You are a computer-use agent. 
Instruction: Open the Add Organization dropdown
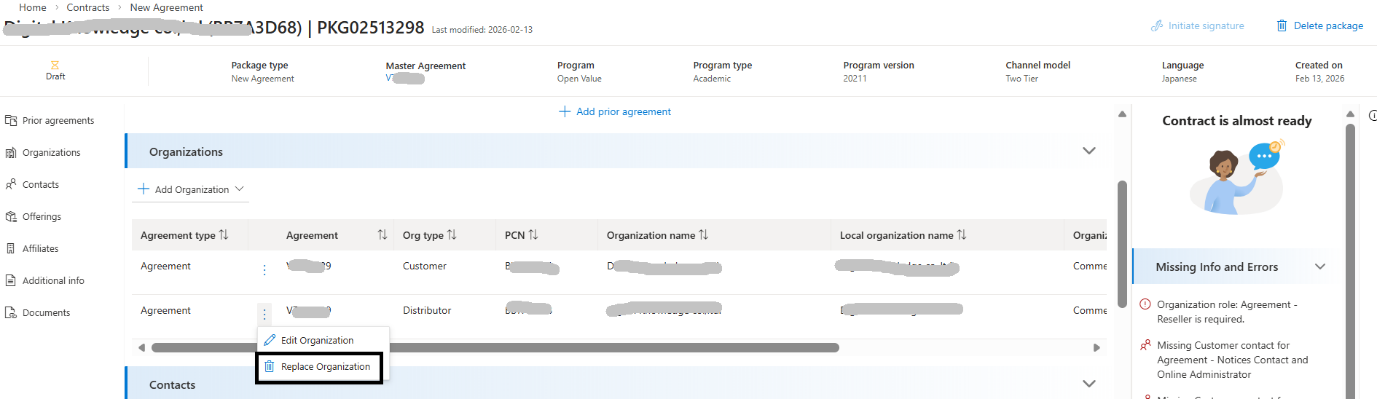191,189
